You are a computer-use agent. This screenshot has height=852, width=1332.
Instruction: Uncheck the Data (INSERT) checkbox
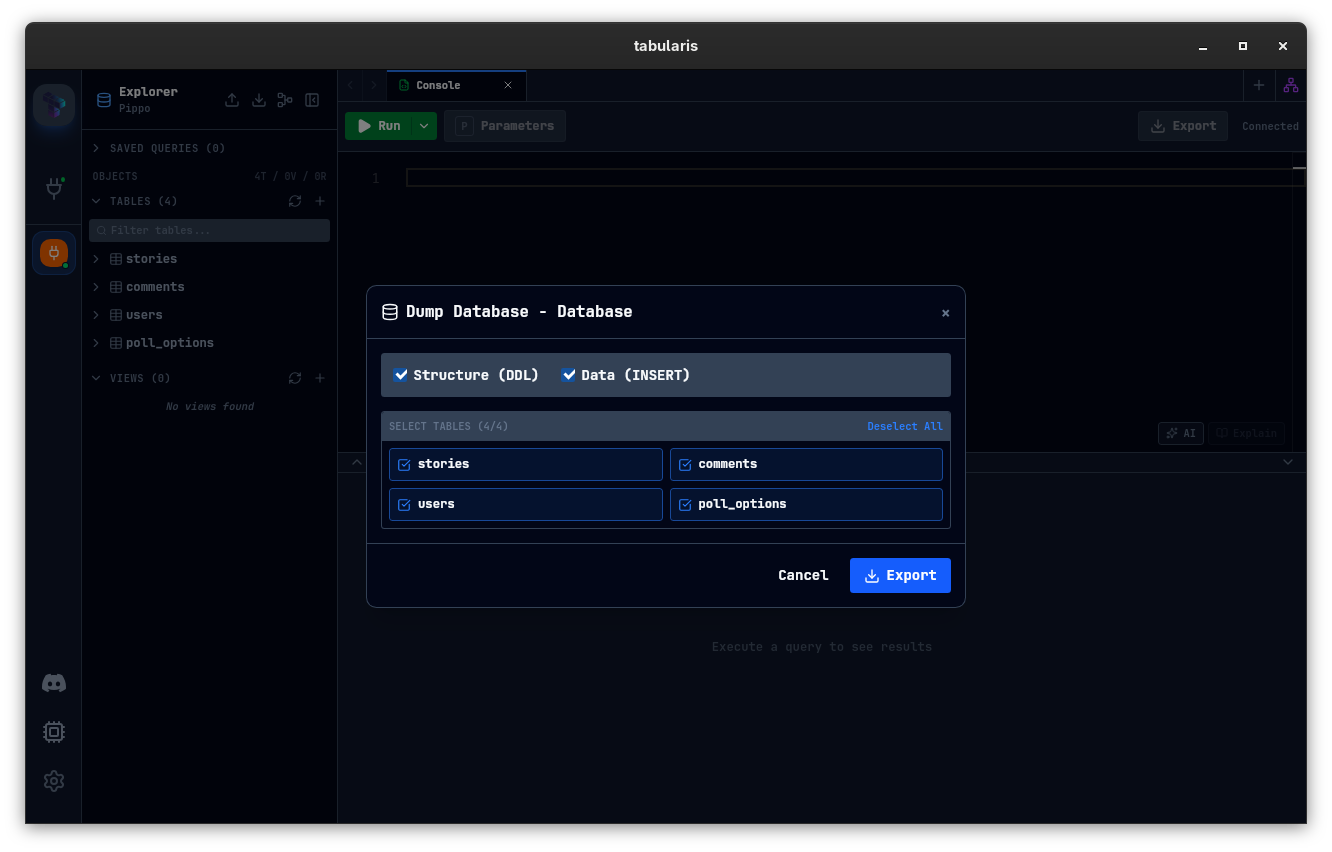click(569, 375)
